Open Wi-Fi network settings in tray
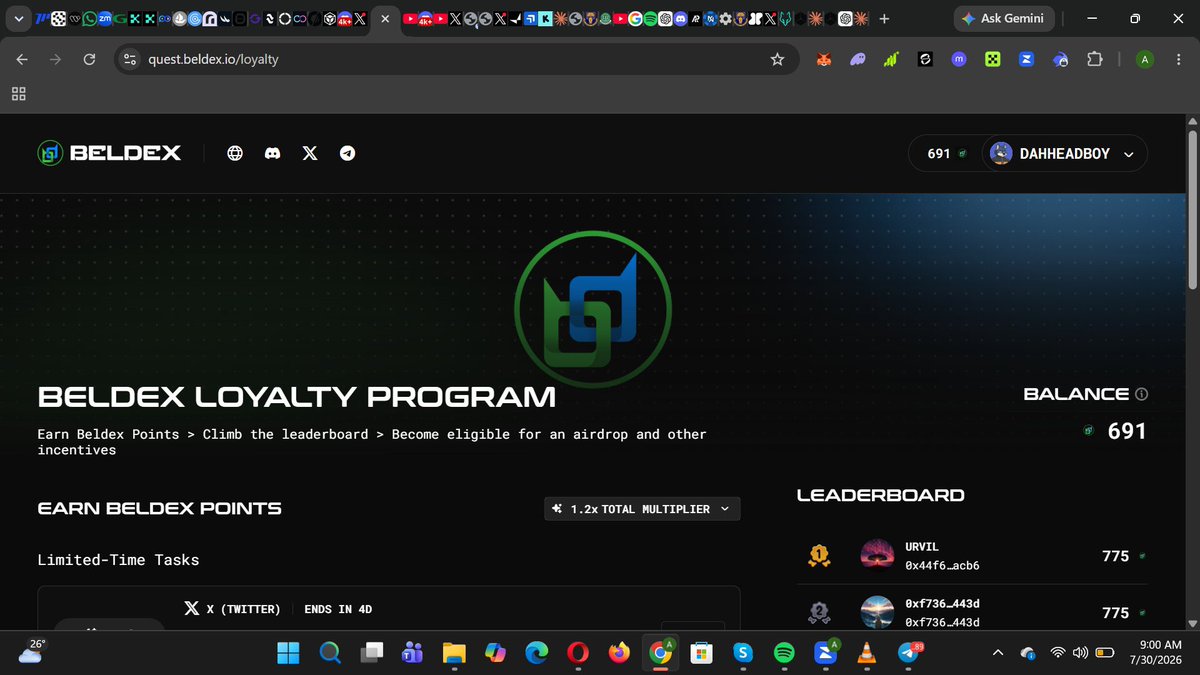The width and height of the screenshot is (1200, 675). click(x=1057, y=653)
